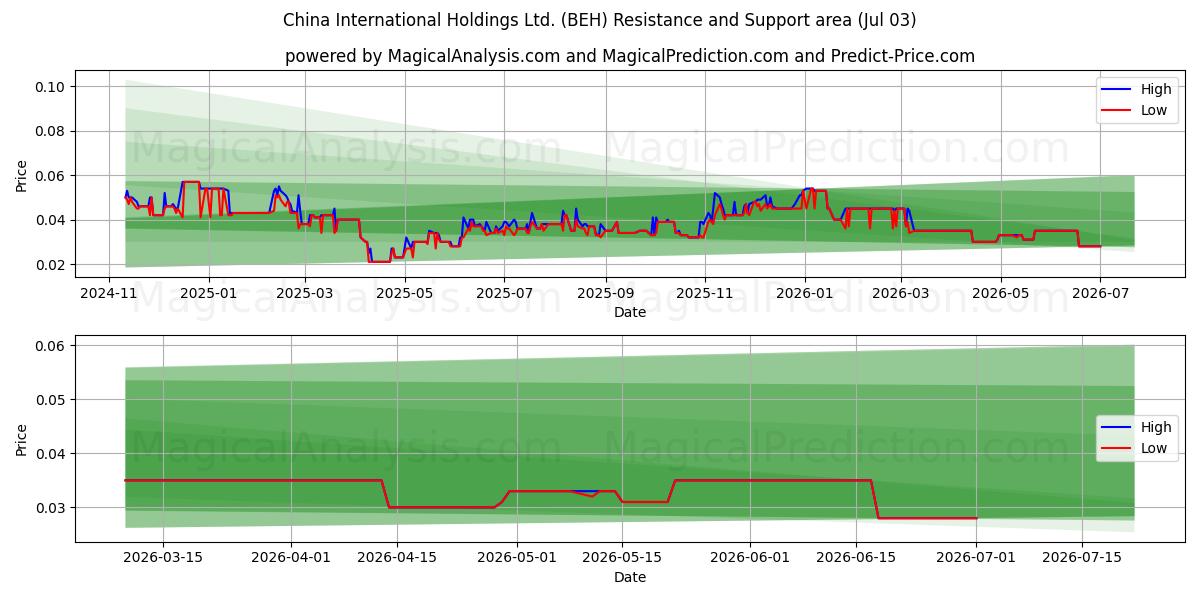Image resolution: width=1200 pixels, height=600 pixels.
Task: Click the lower chart 0.04 price tick
Action: (x=51, y=454)
